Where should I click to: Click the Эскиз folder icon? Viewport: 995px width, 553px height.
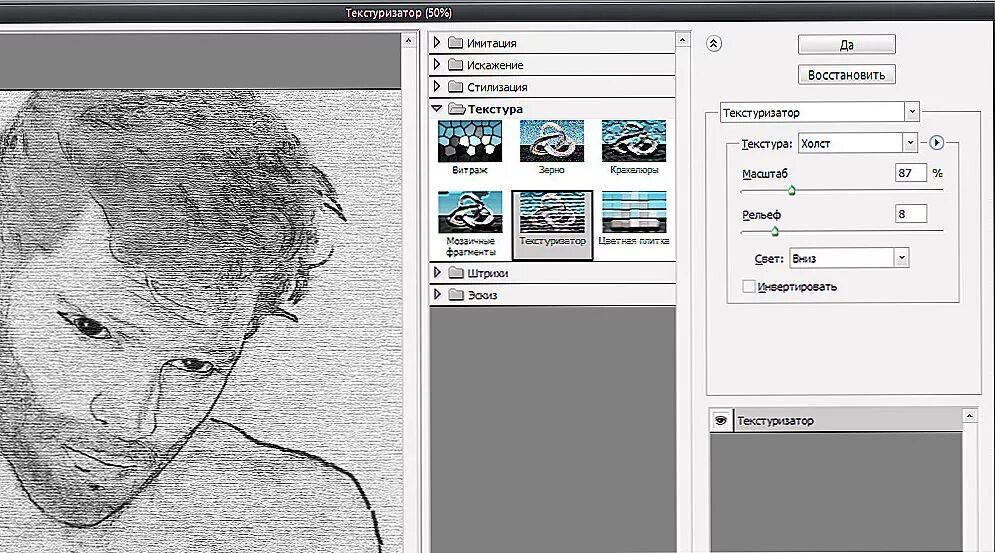(456, 294)
